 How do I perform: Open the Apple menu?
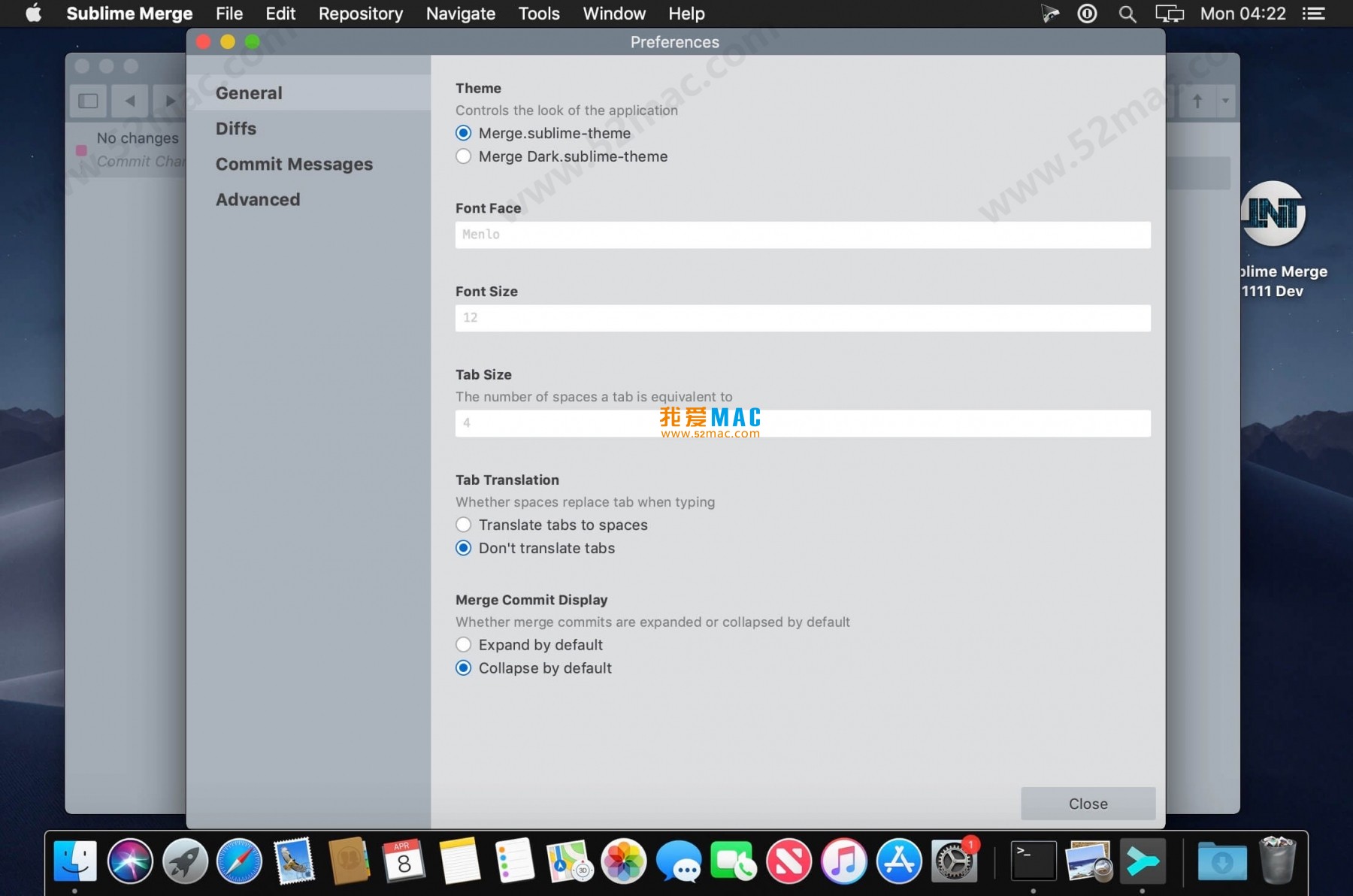pos(34,14)
